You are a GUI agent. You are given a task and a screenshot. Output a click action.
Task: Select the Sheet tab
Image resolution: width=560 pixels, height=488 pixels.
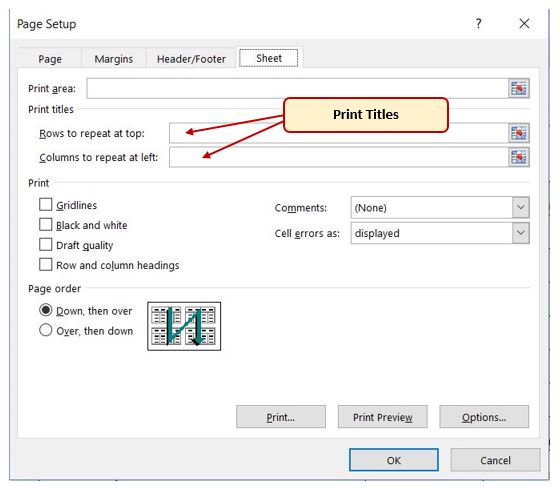269,58
